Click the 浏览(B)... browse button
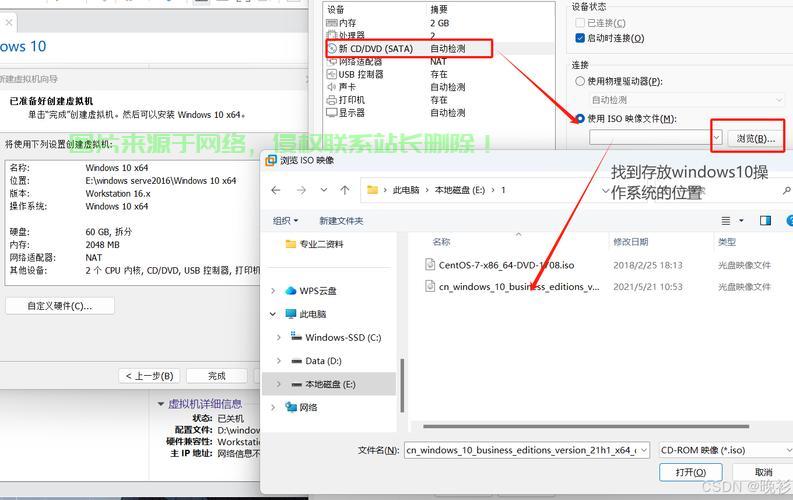The image size is (793, 500). (x=755, y=139)
